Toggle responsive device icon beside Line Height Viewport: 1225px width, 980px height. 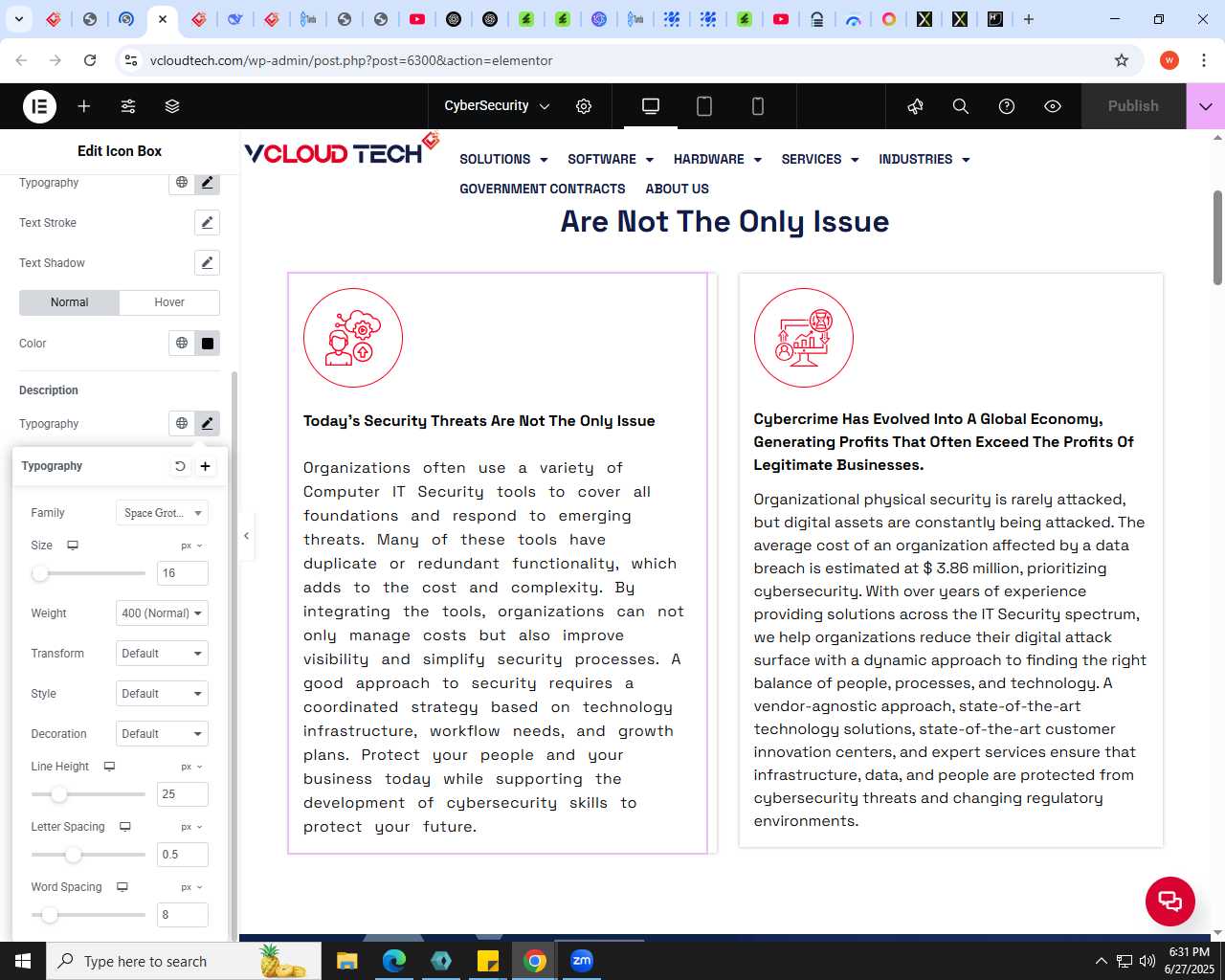click(109, 767)
